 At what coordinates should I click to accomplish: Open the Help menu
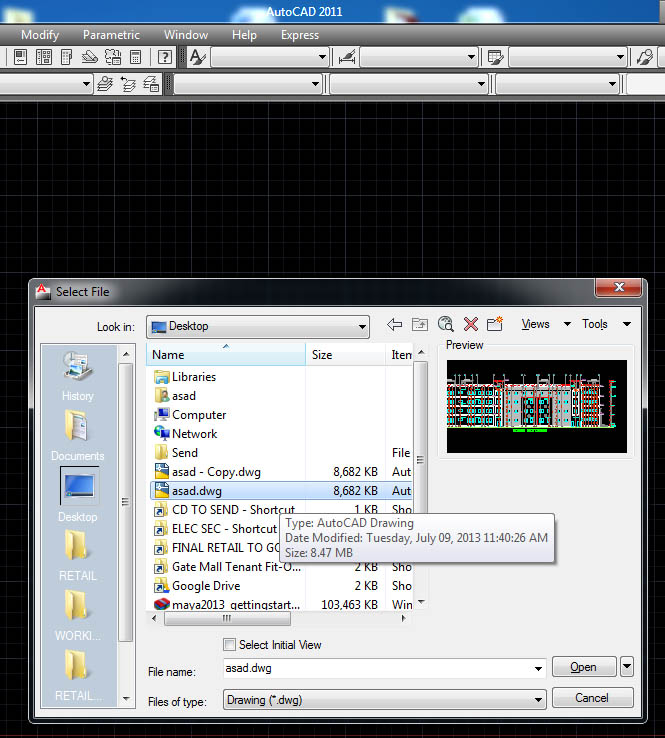244,35
